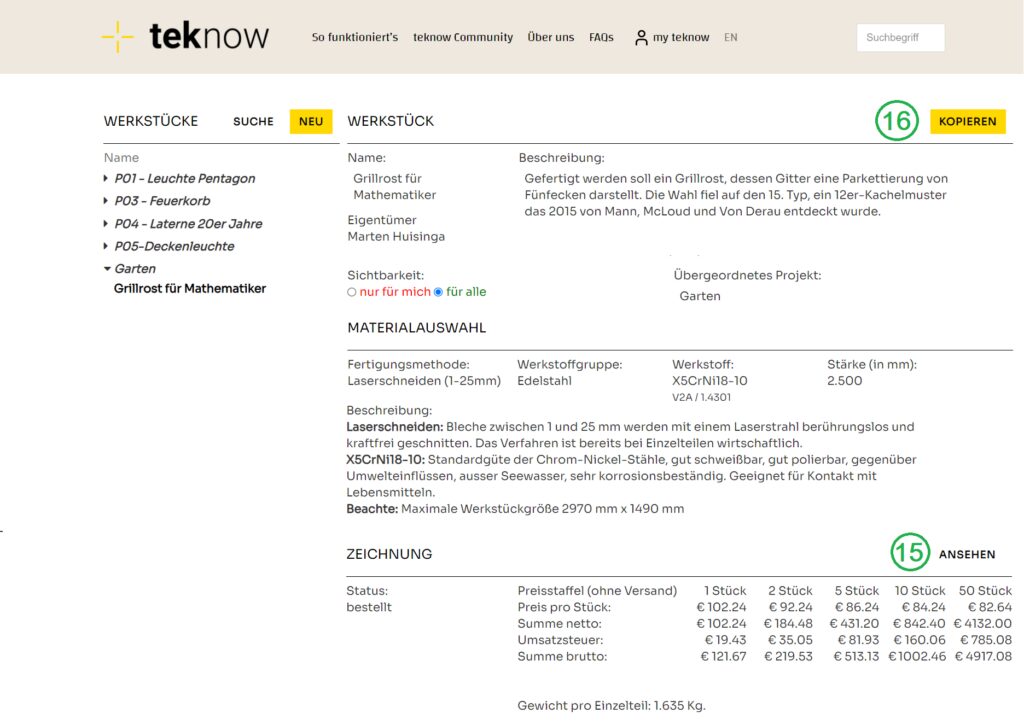This screenshot has width=1024, height=725.
Task: Open teknow Community menu item
Action: (x=462, y=37)
